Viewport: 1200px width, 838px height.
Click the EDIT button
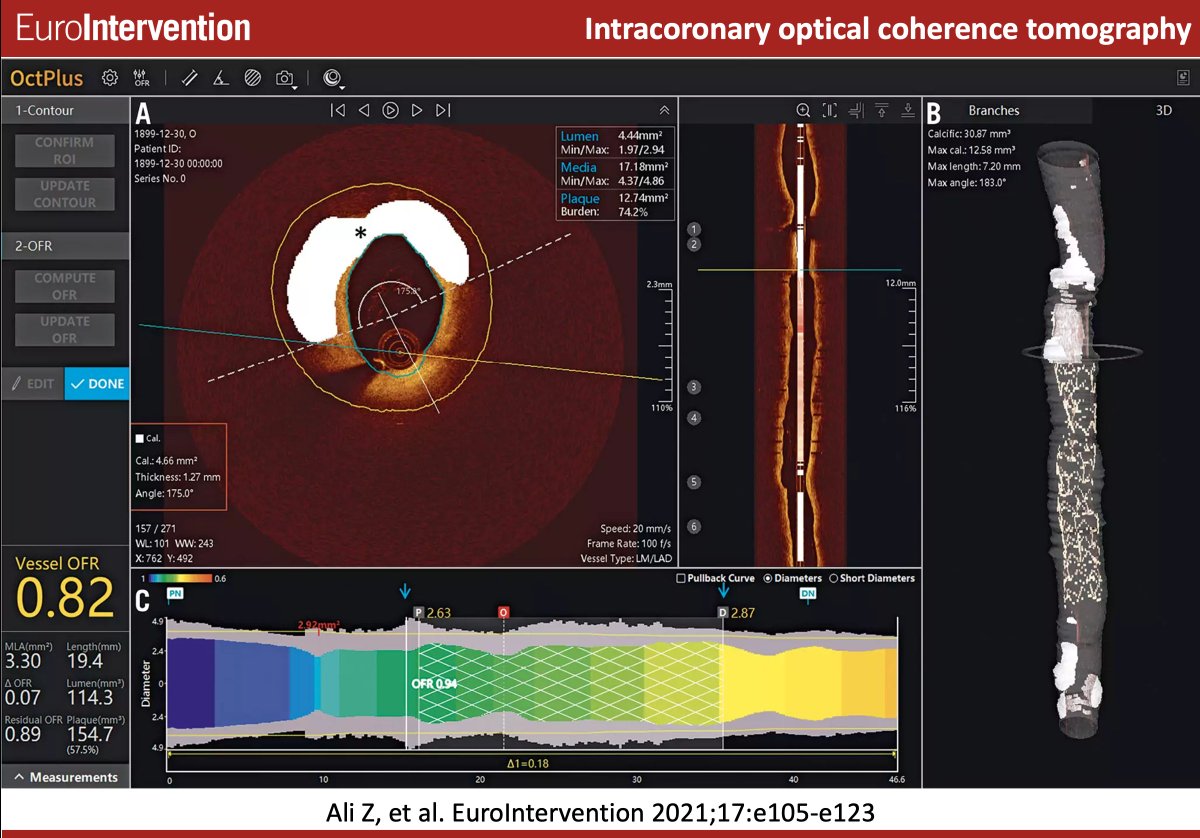coord(33,383)
